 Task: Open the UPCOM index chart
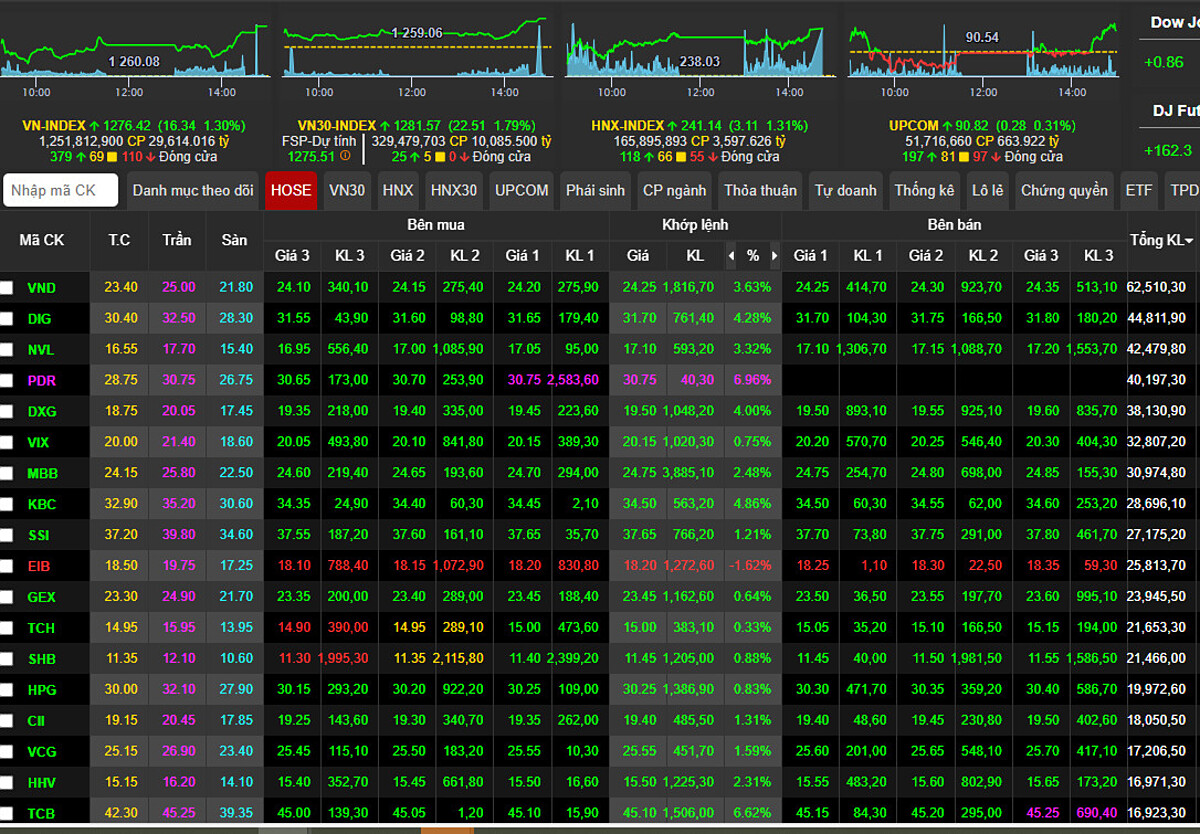982,50
